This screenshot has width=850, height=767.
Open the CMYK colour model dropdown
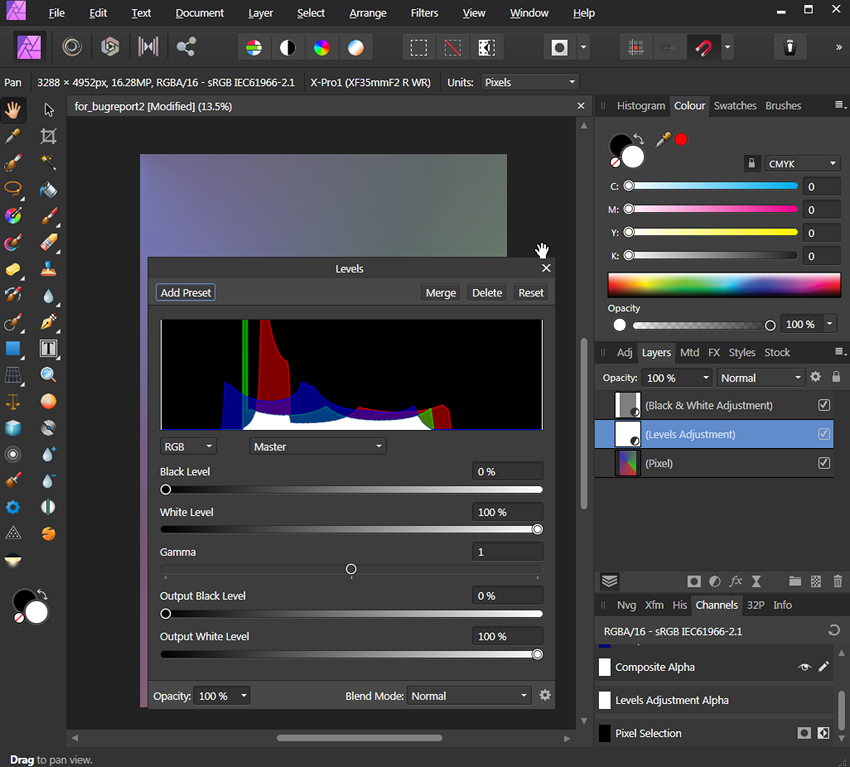802,162
